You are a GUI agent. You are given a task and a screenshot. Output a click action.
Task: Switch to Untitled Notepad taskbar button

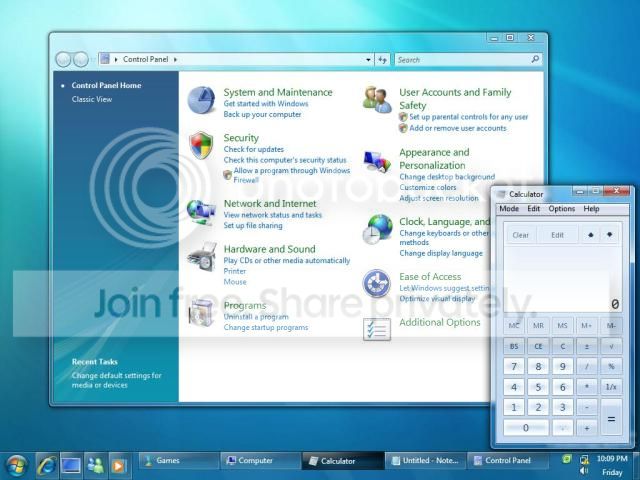[424, 461]
